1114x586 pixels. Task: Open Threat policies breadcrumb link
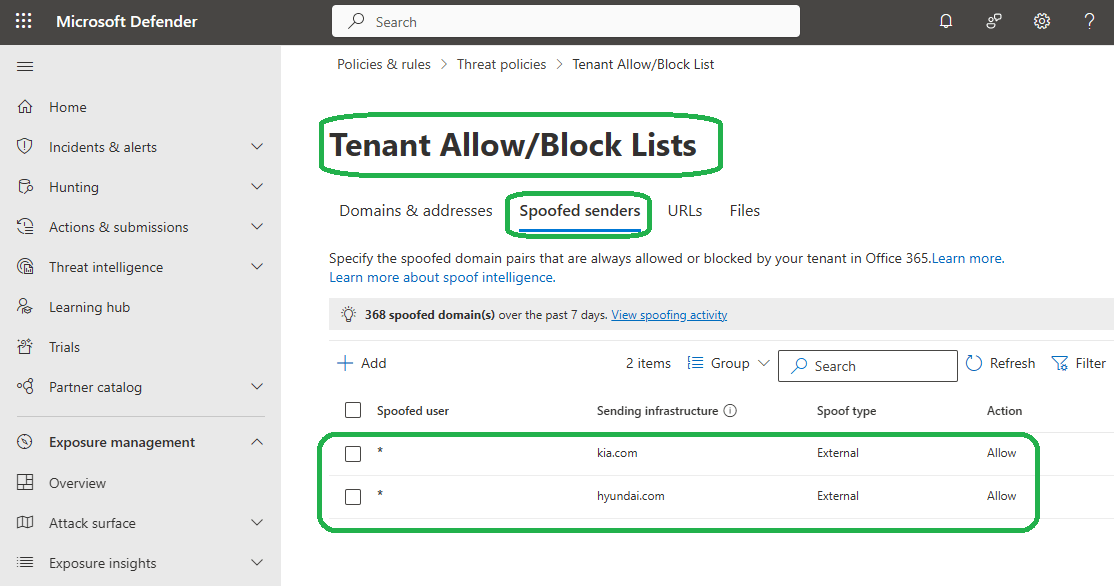[x=502, y=64]
